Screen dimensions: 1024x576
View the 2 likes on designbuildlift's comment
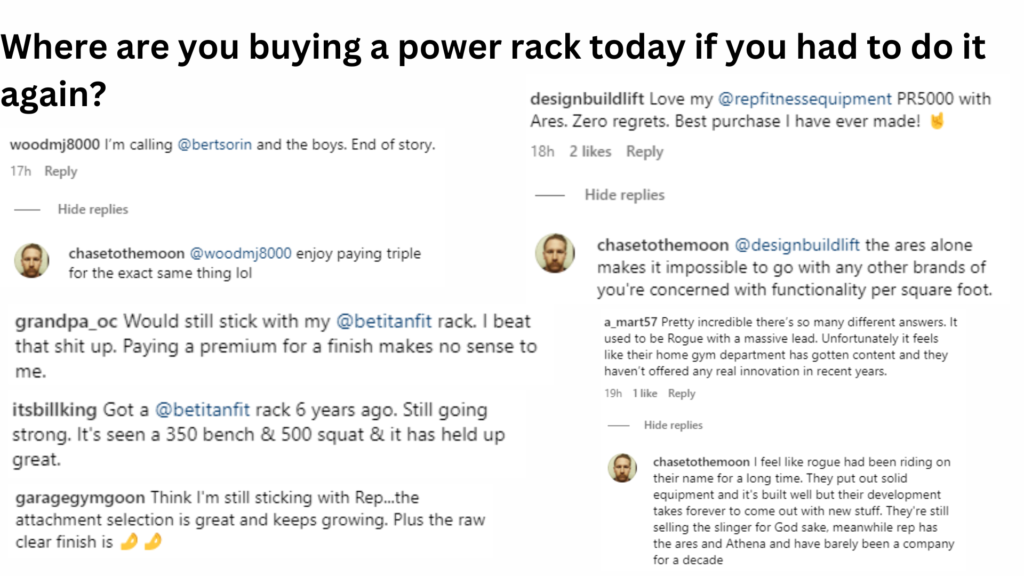[x=590, y=152]
